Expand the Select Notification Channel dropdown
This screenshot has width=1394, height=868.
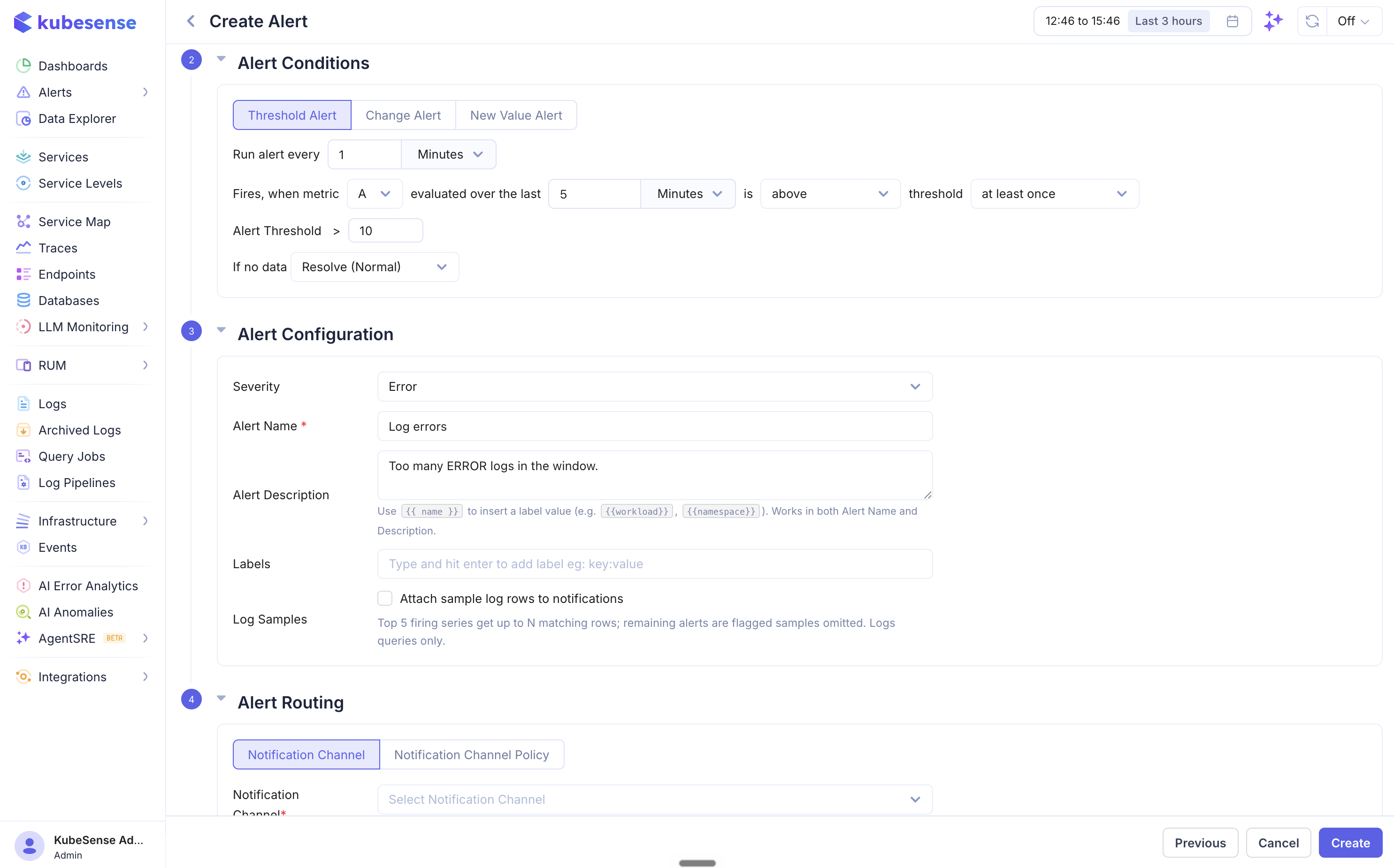[654, 799]
